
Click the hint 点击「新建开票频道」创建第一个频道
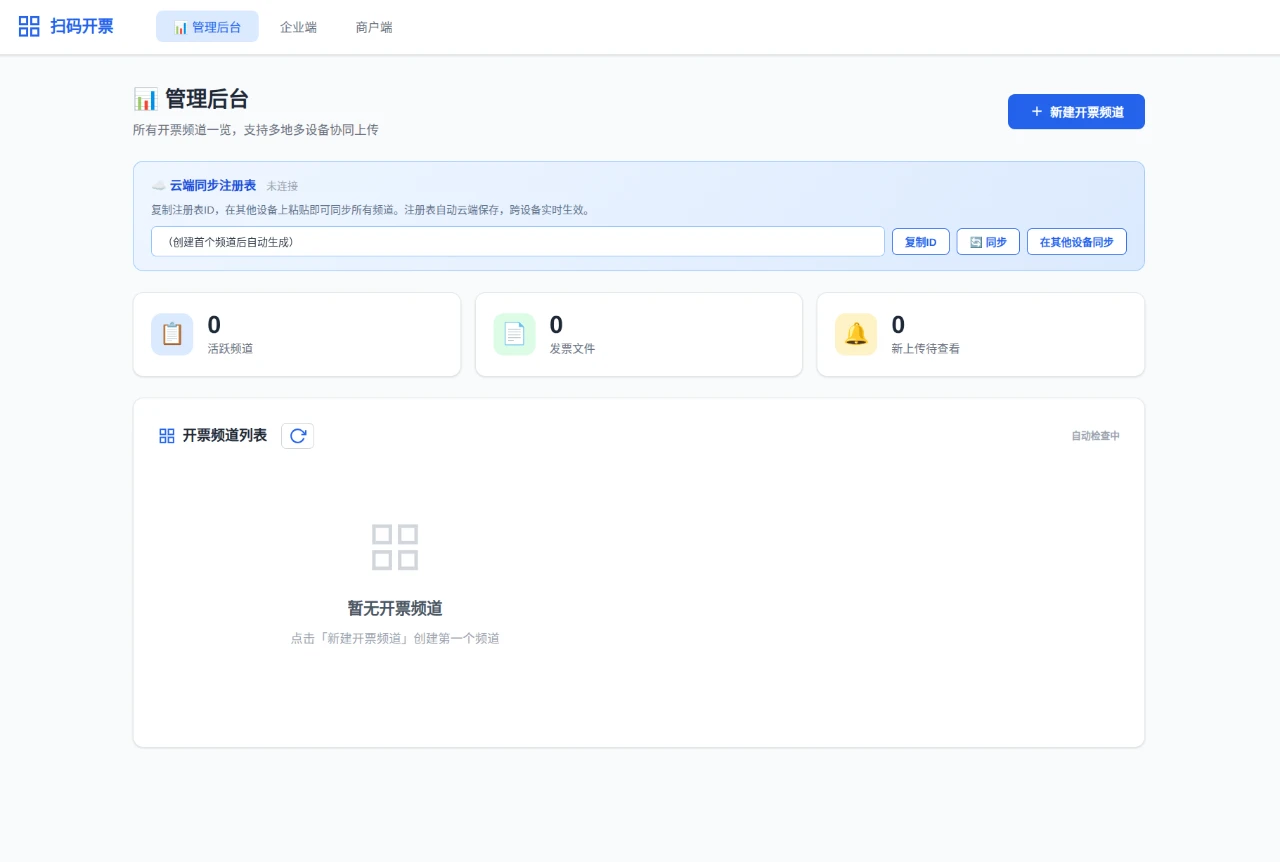395,638
